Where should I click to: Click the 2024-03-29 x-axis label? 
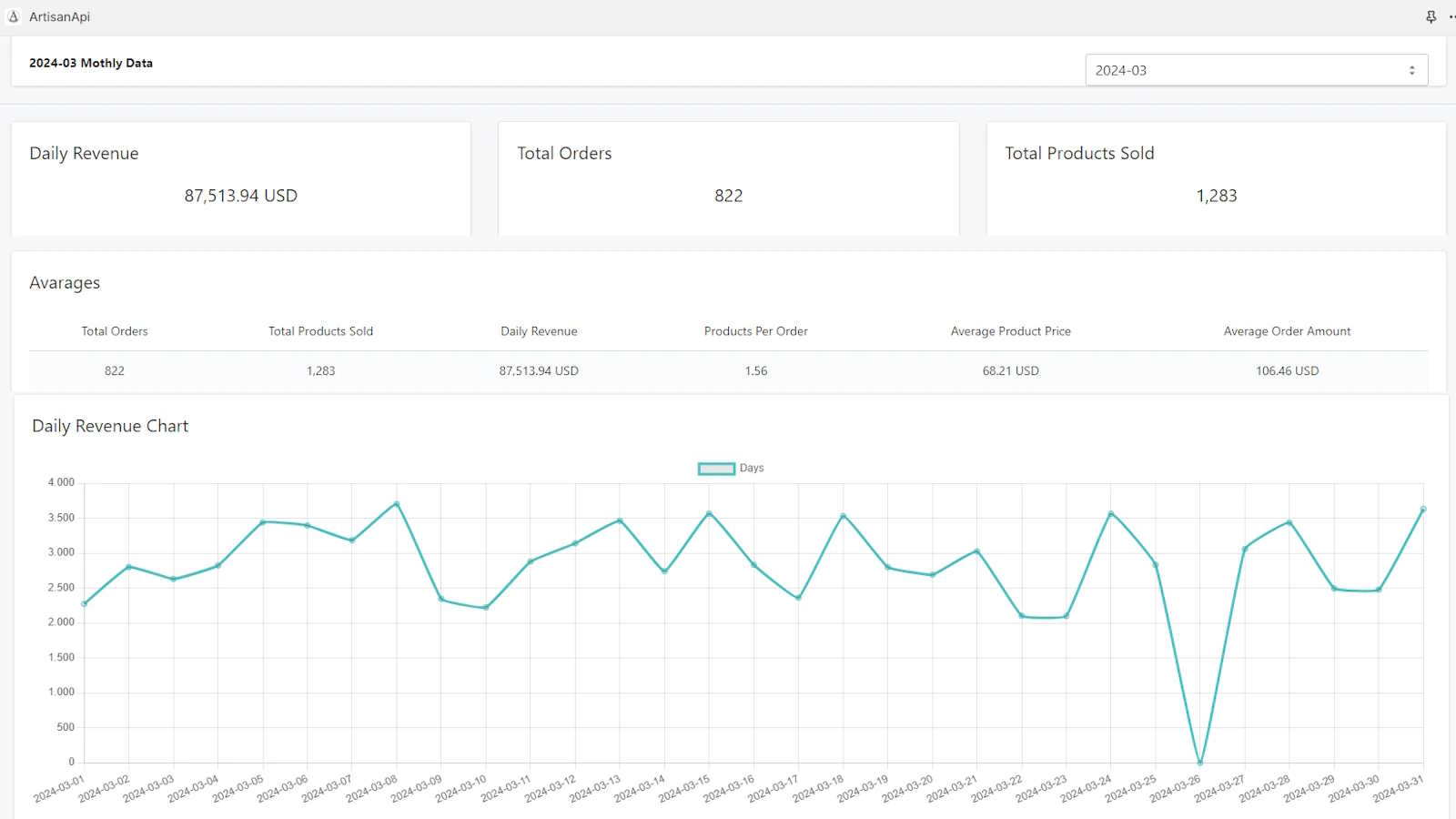click(x=1309, y=789)
